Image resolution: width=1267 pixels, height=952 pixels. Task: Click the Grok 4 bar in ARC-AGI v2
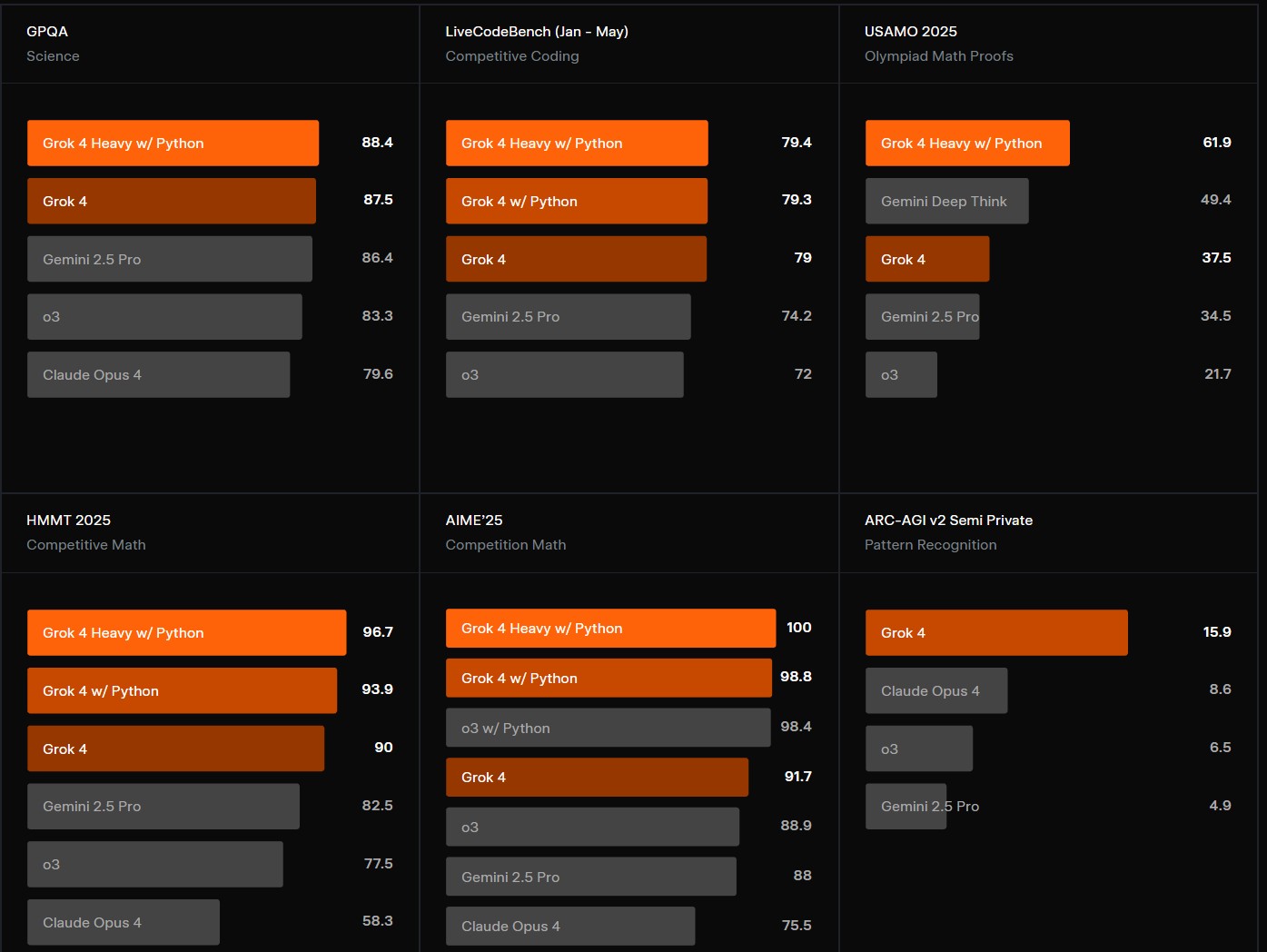click(996, 632)
